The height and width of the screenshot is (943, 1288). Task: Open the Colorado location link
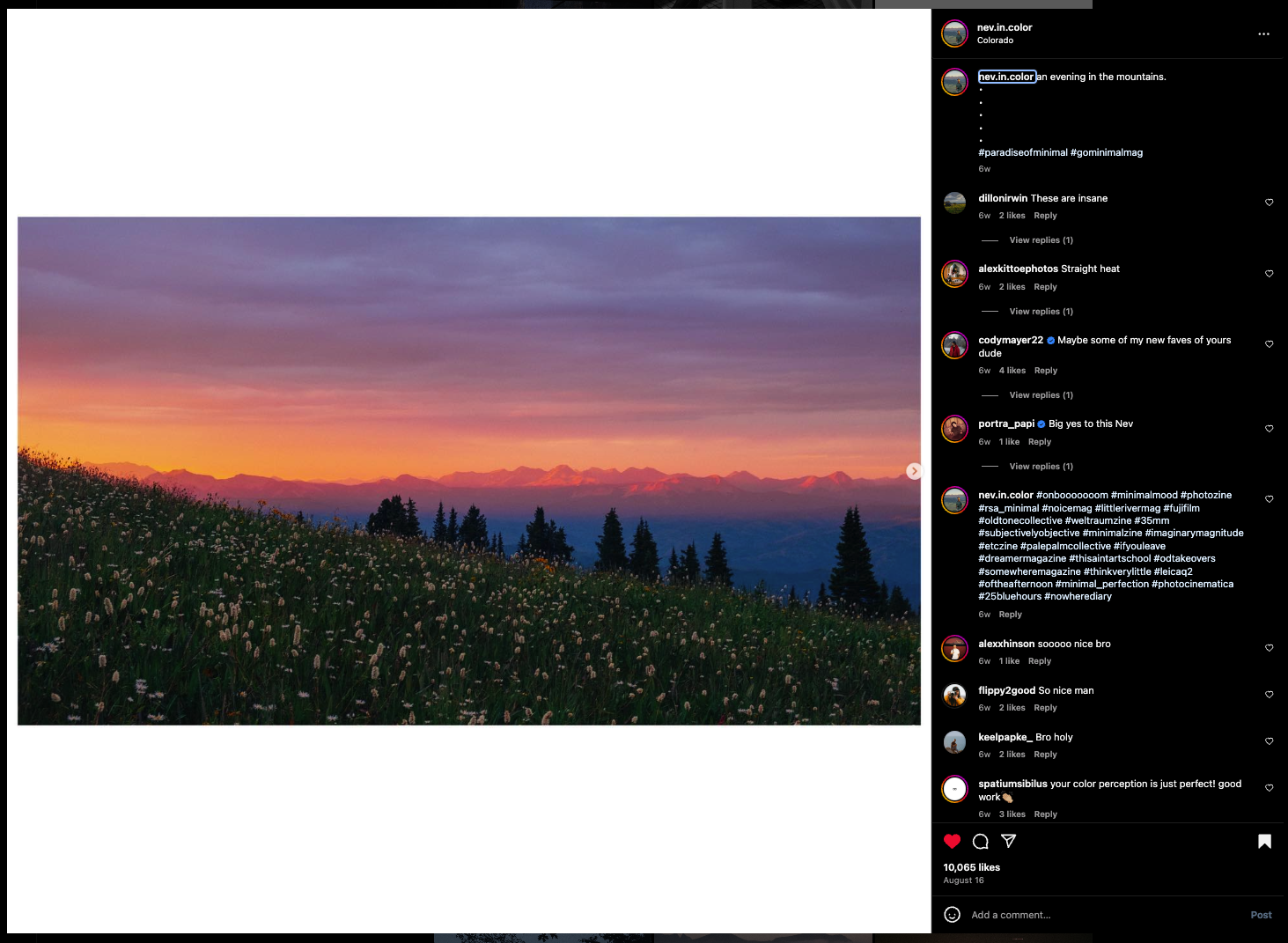995,41
